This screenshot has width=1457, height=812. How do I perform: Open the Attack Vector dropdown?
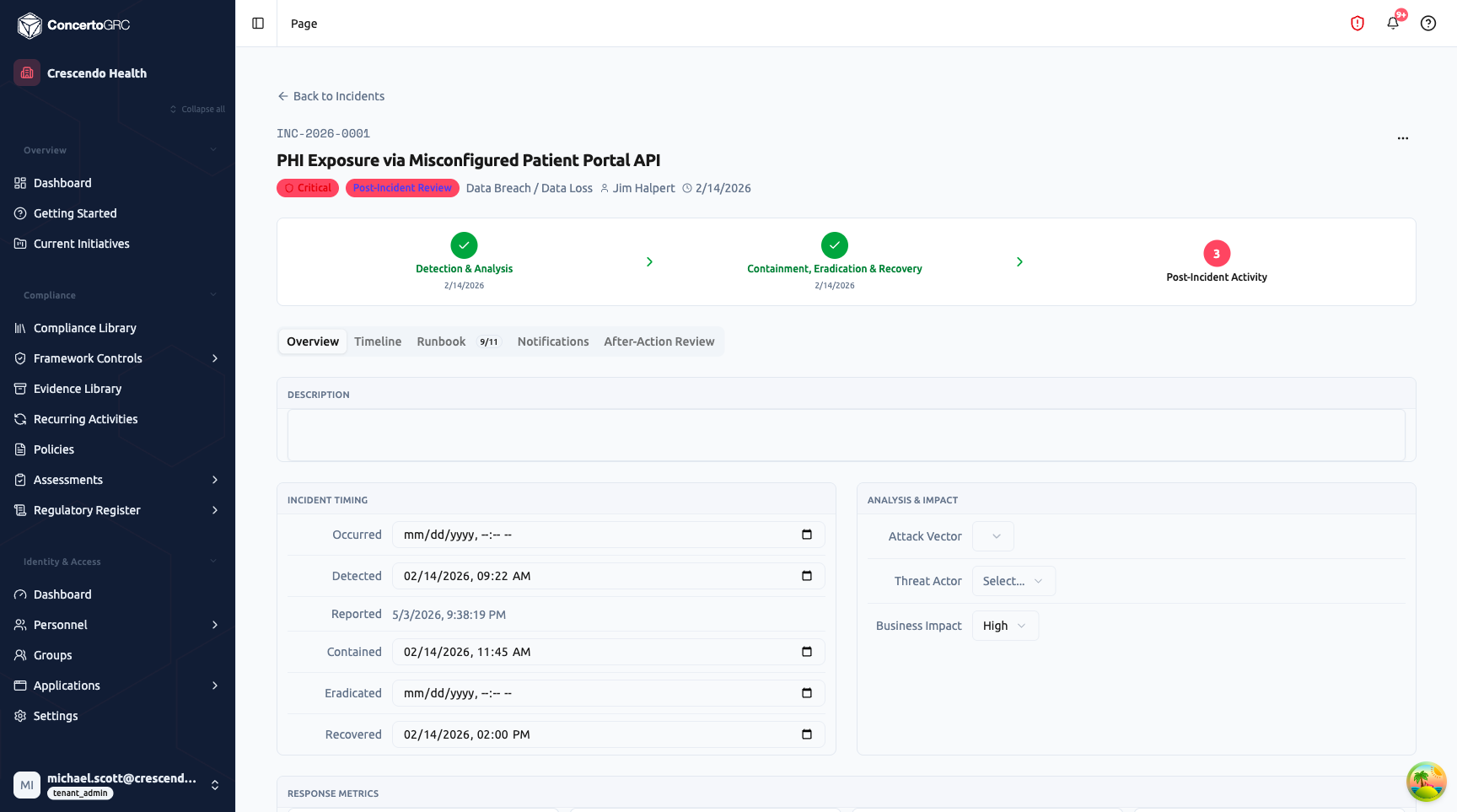pos(993,536)
